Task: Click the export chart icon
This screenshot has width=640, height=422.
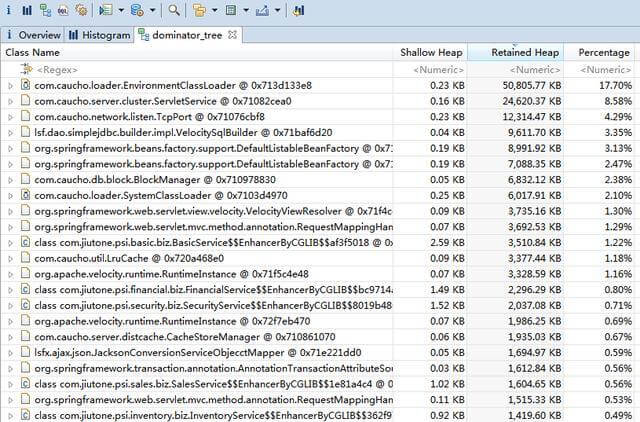Action: point(262,10)
